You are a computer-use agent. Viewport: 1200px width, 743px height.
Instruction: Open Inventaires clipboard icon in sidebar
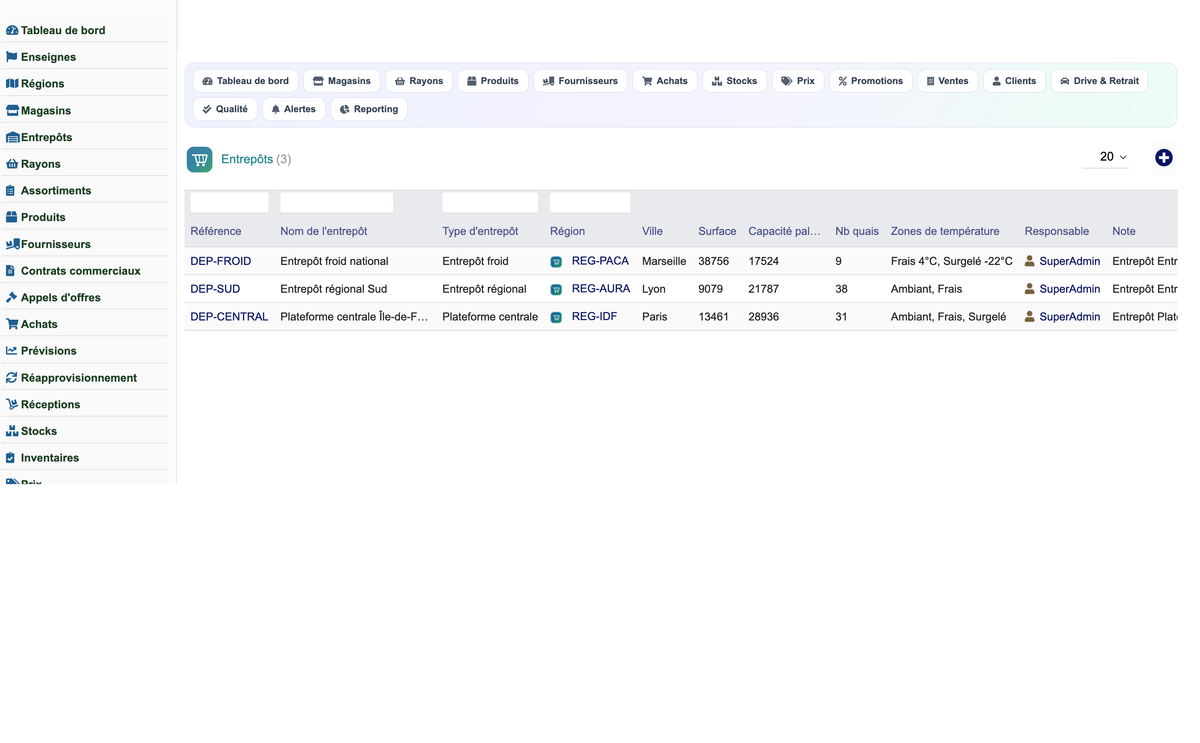click(x=11, y=458)
